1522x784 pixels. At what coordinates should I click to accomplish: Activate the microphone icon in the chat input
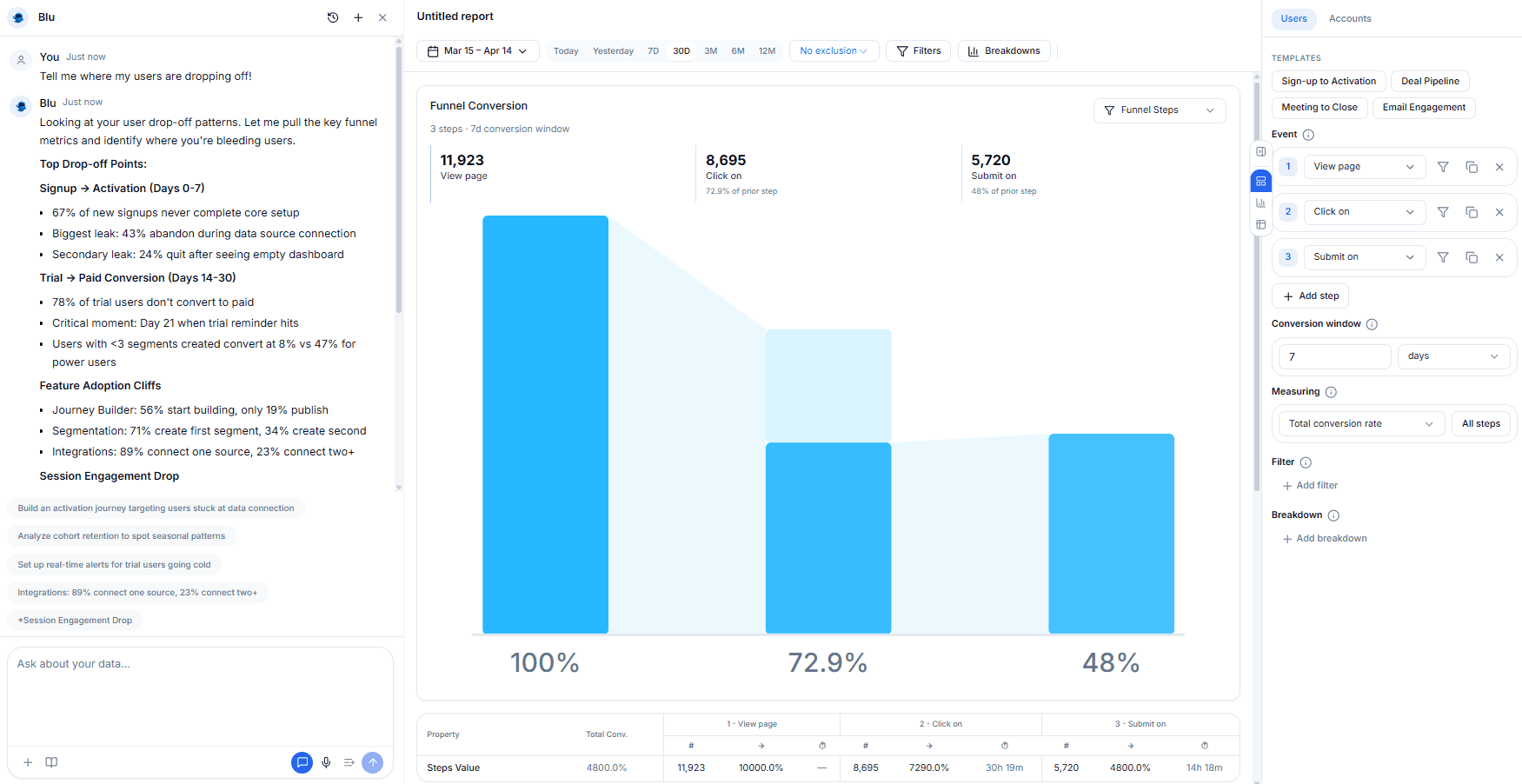(x=326, y=762)
